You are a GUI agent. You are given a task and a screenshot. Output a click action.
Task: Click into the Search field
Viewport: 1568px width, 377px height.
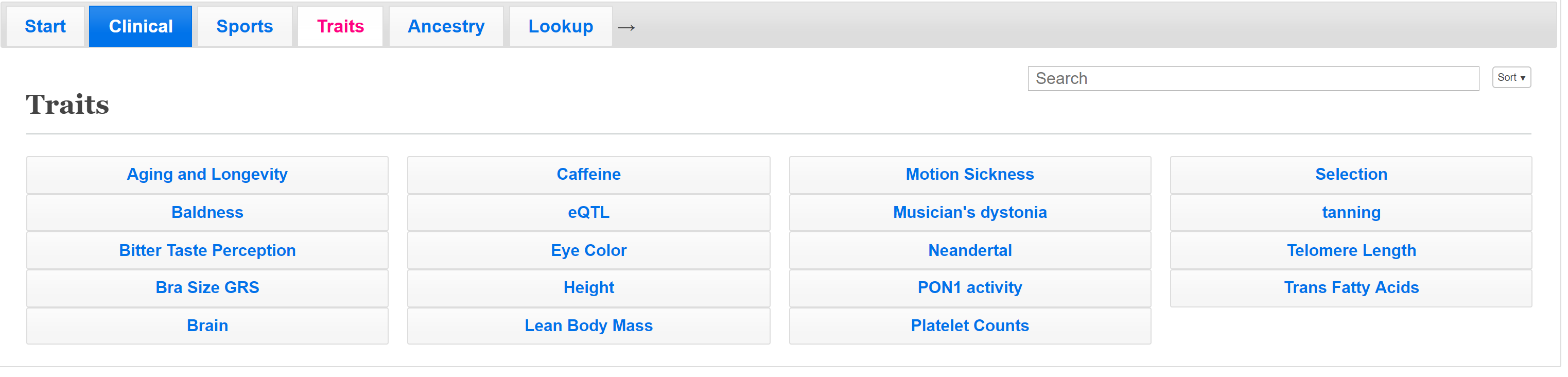pos(1253,79)
